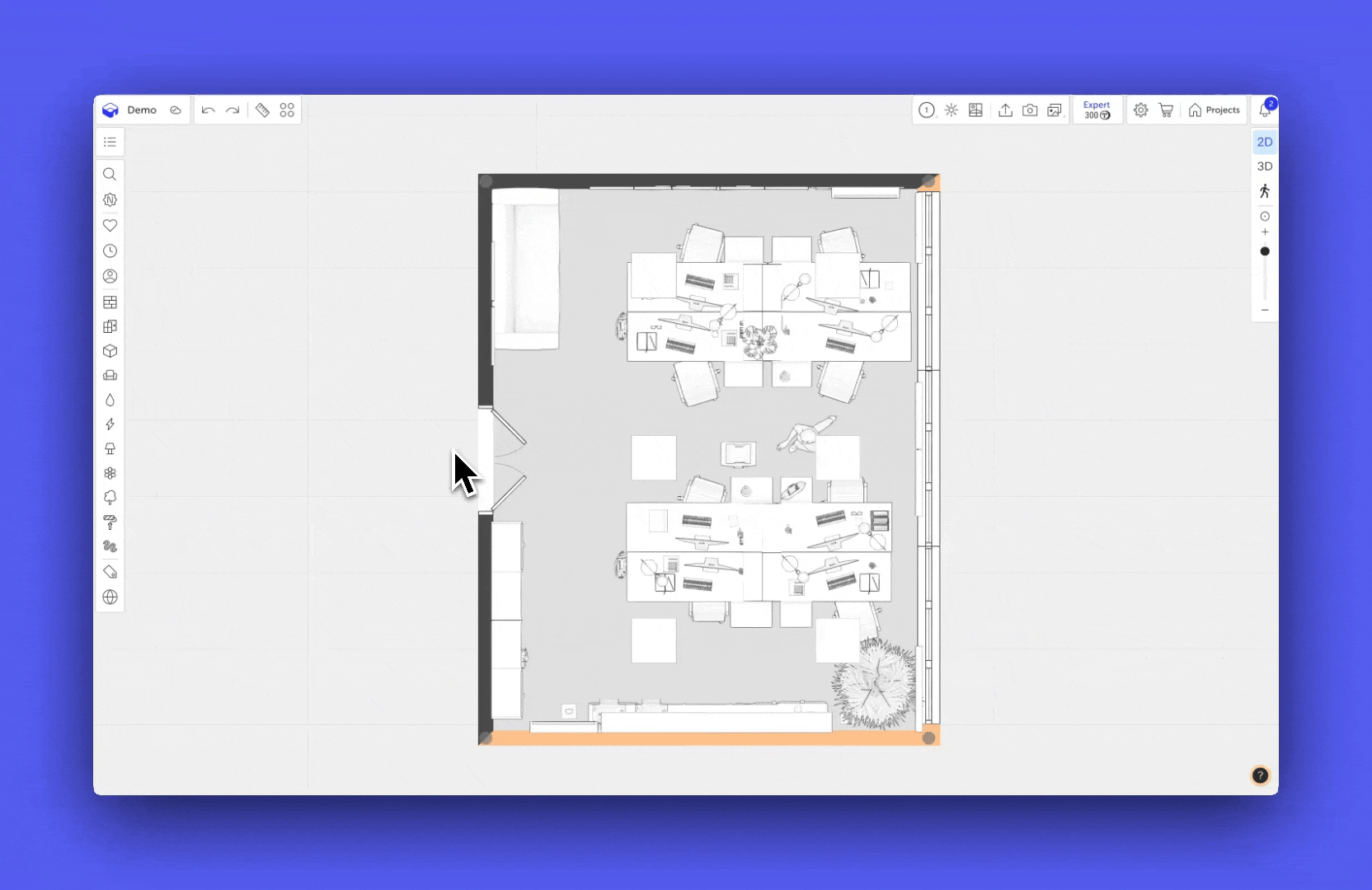Select the paint roller tool
The image size is (1372, 890).
click(110, 522)
